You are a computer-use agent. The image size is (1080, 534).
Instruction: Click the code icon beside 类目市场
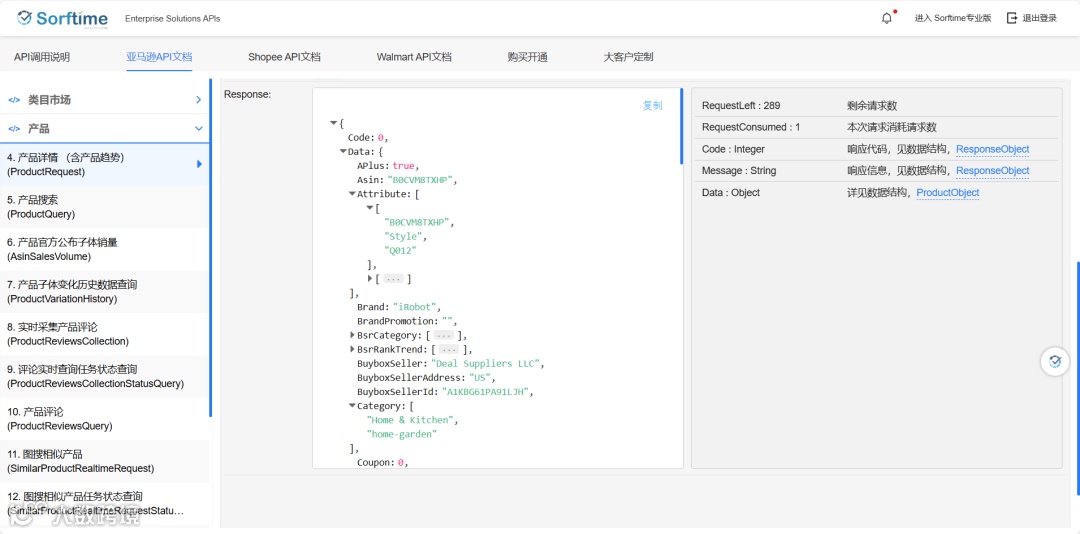(14, 100)
